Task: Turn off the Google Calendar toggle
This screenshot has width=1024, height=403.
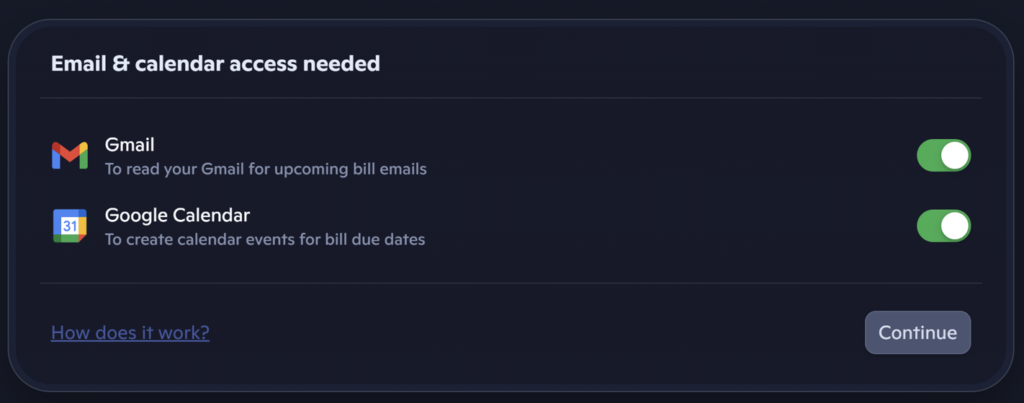Action: click(943, 226)
